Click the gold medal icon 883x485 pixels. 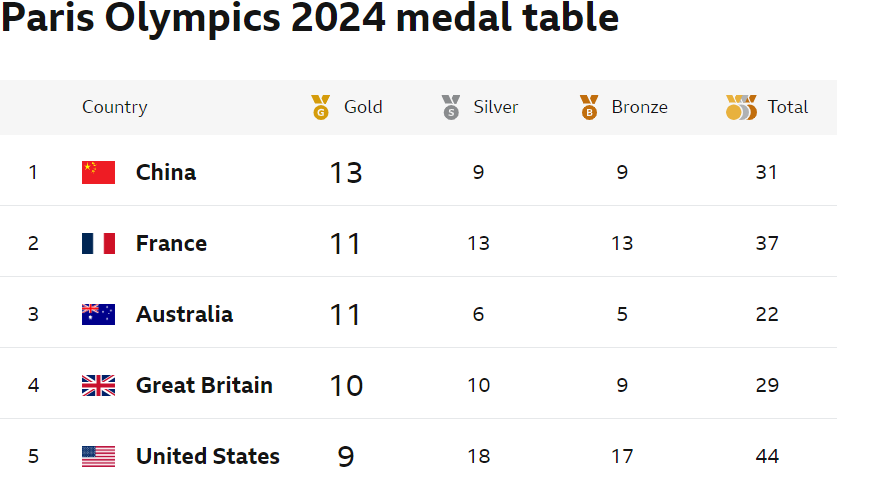[x=320, y=107]
